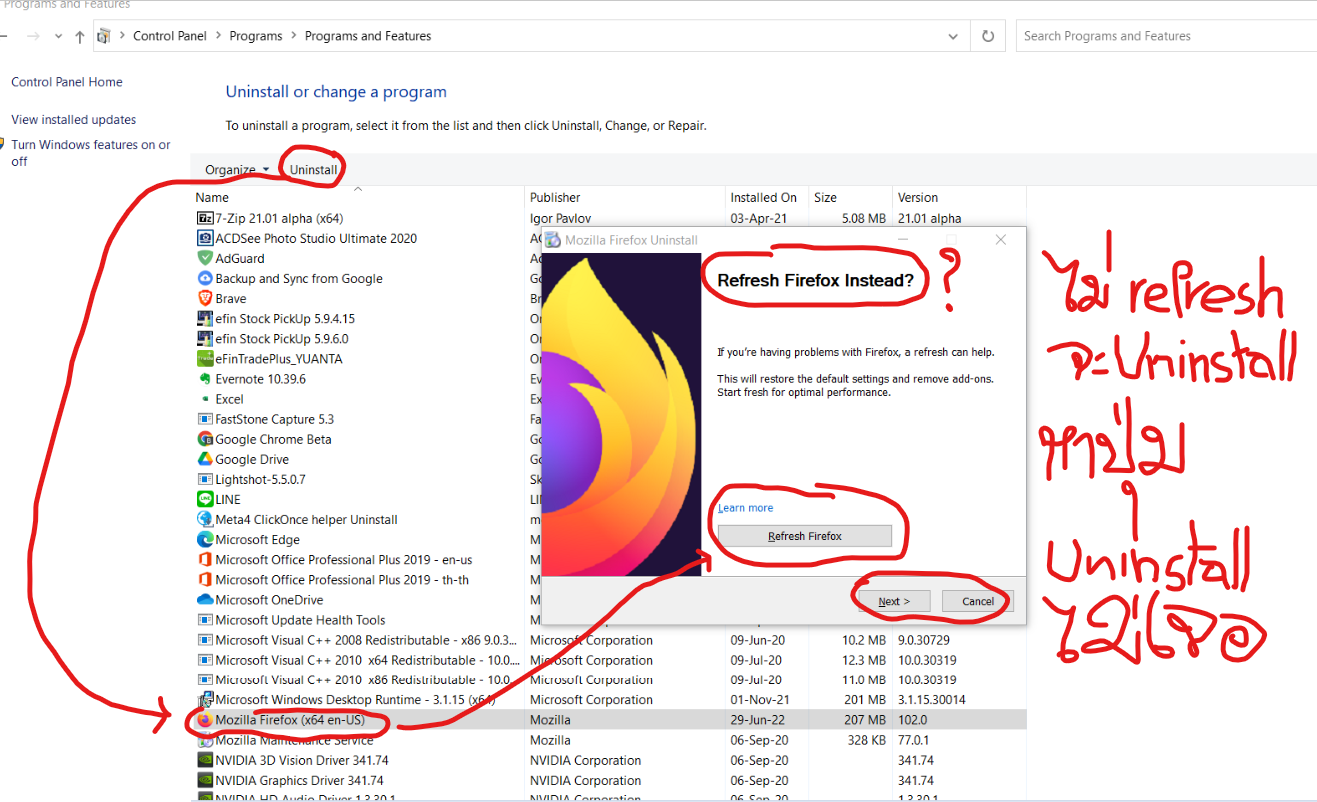
Task: Select Microsoft Windows Desktop Runtime 3.1.15 entry
Action: click(x=355, y=700)
